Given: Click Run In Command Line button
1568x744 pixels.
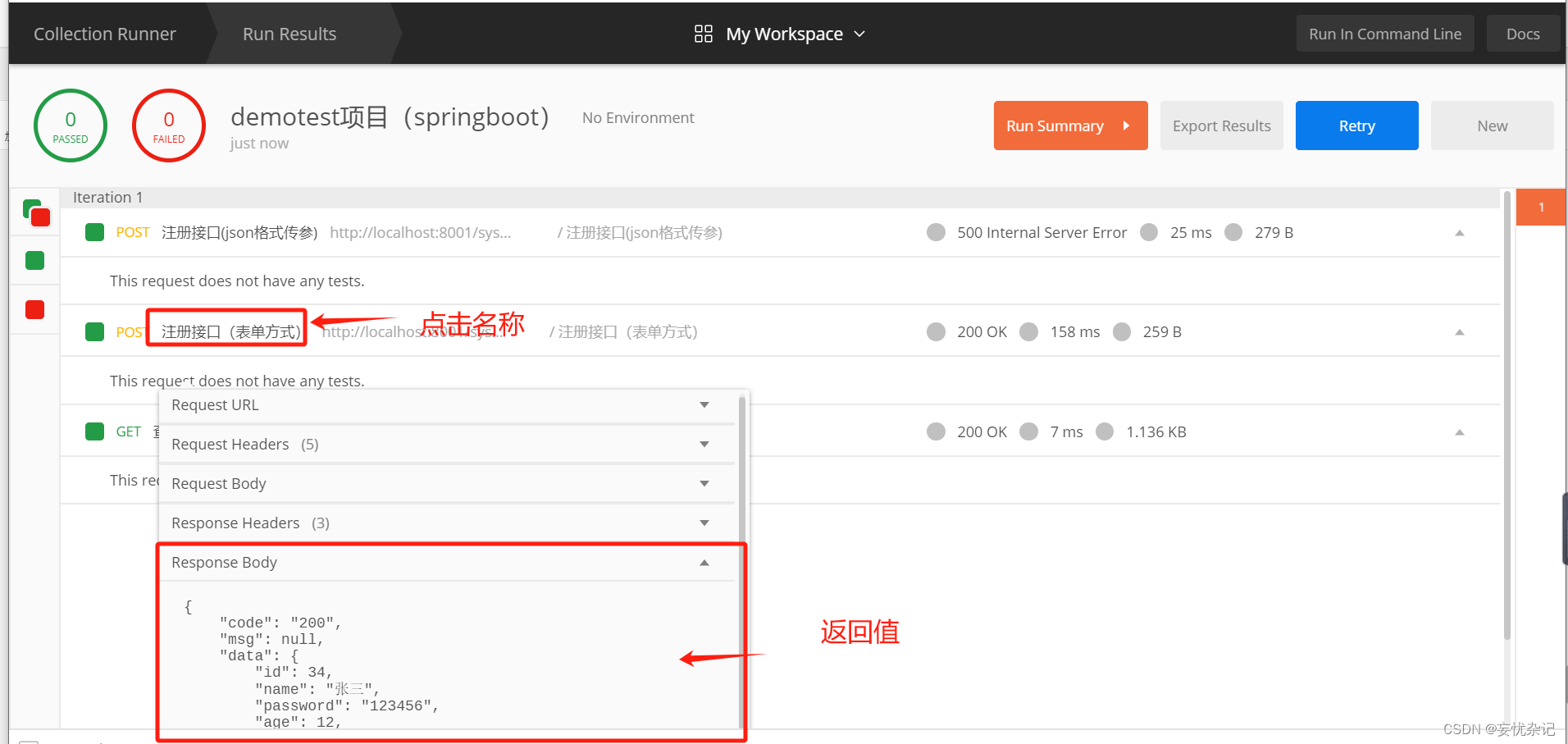Looking at the screenshot, I should click(x=1385, y=34).
